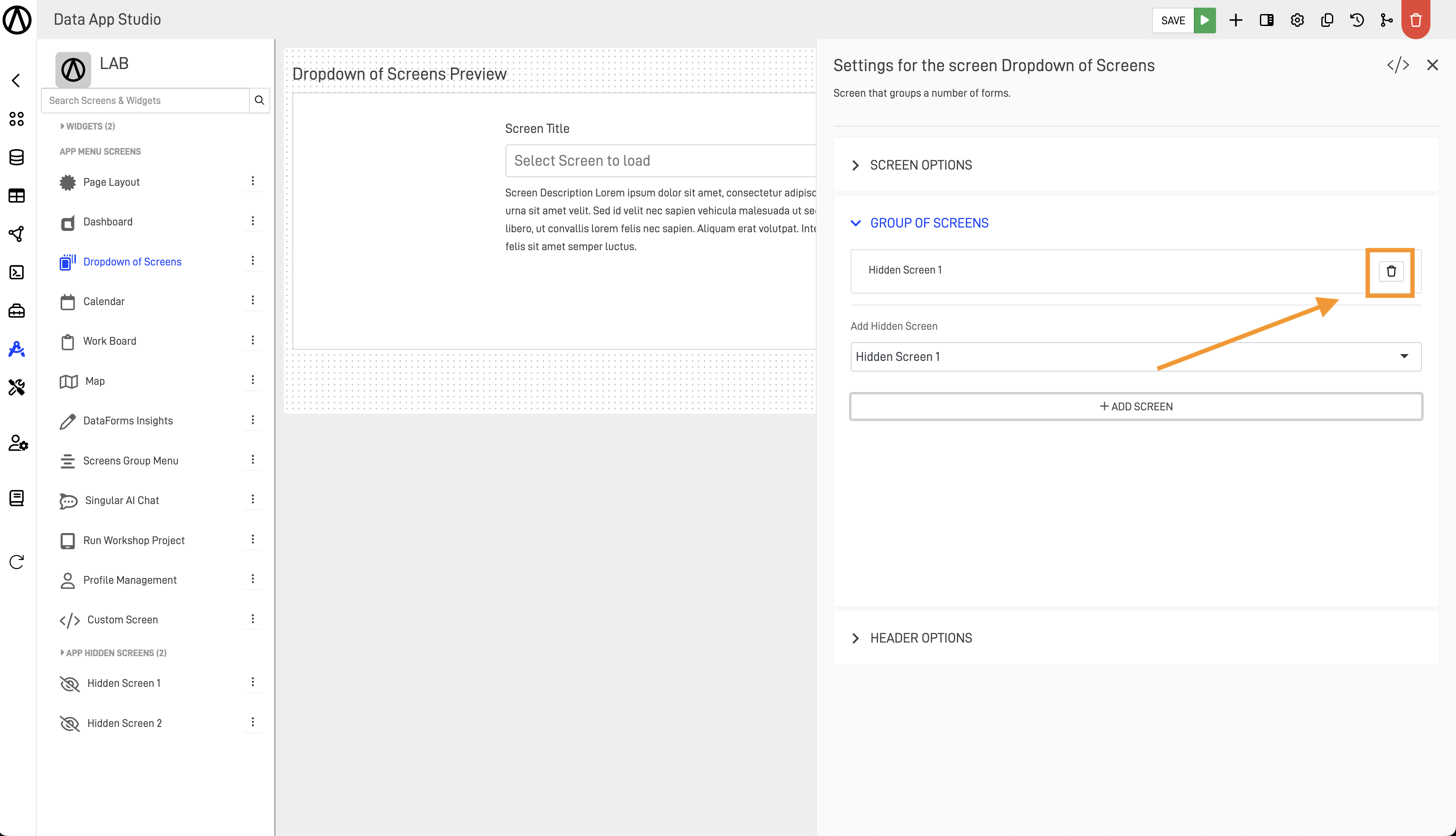1456x836 pixels.
Task: Open the apps grid icon in sidebar
Action: (x=17, y=119)
